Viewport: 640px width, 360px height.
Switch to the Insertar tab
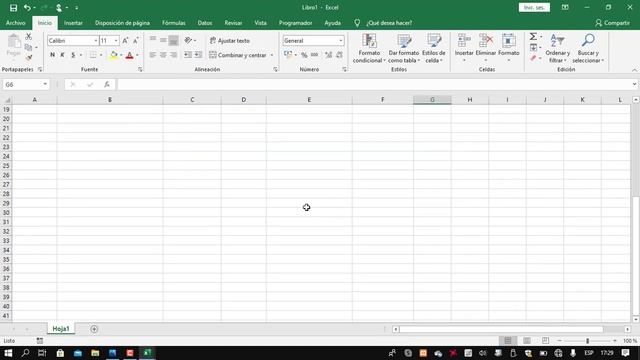[73, 23]
